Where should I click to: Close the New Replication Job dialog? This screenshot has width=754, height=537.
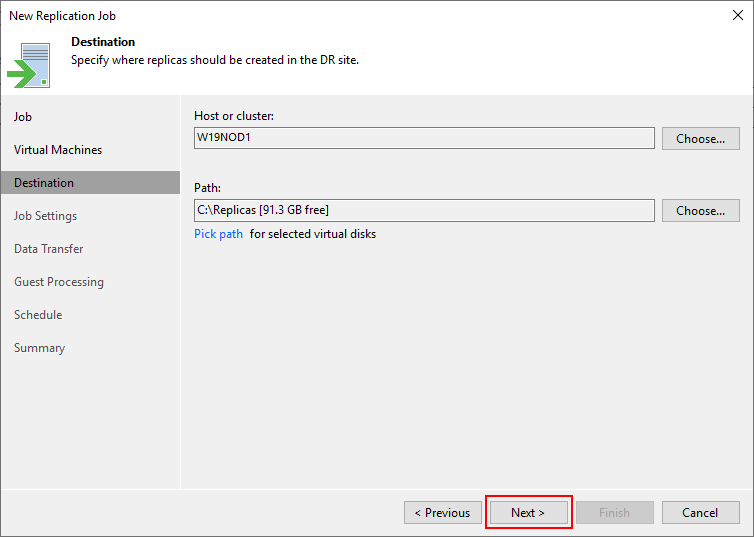738,15
